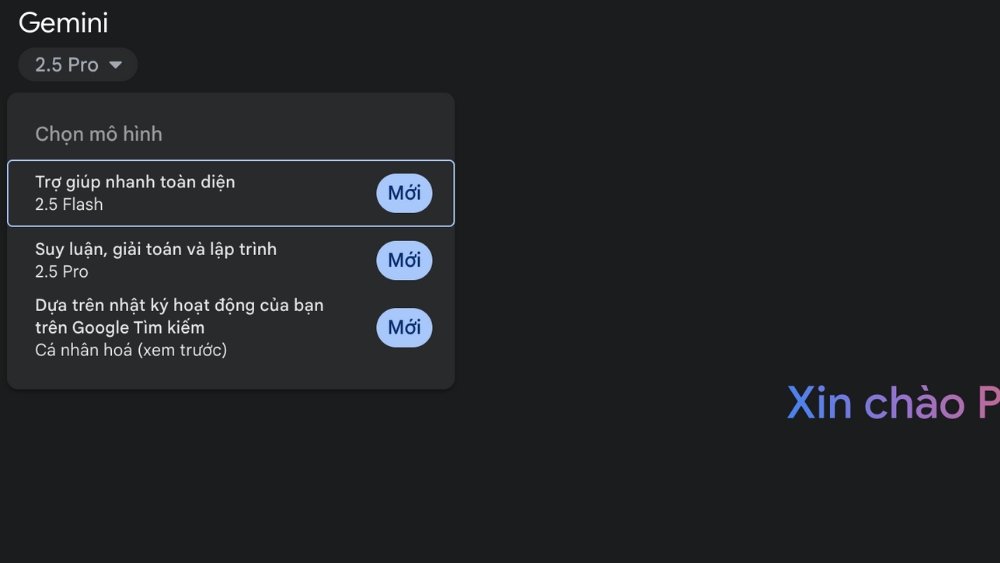Click the Gemini logo title

point(63,22)
